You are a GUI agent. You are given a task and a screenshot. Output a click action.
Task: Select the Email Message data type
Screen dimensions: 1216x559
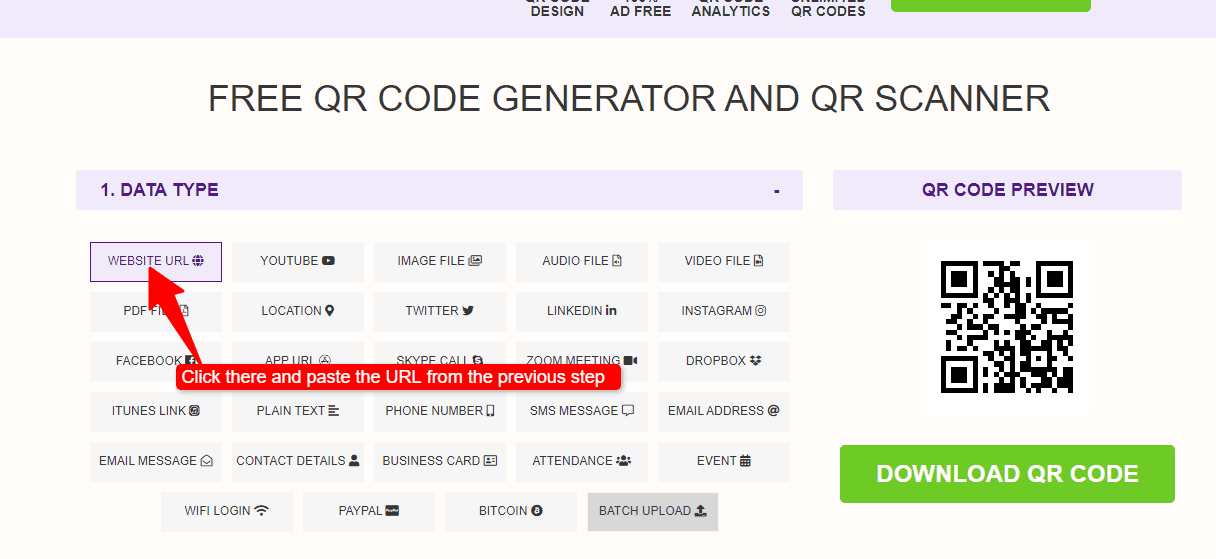pos(156,461)
